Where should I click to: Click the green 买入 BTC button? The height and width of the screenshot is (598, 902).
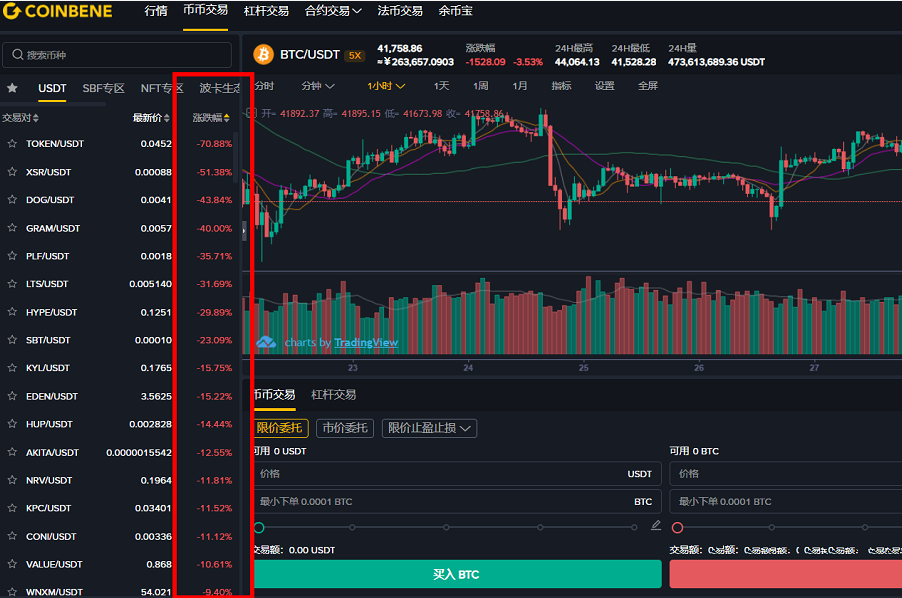click(456, 574)
